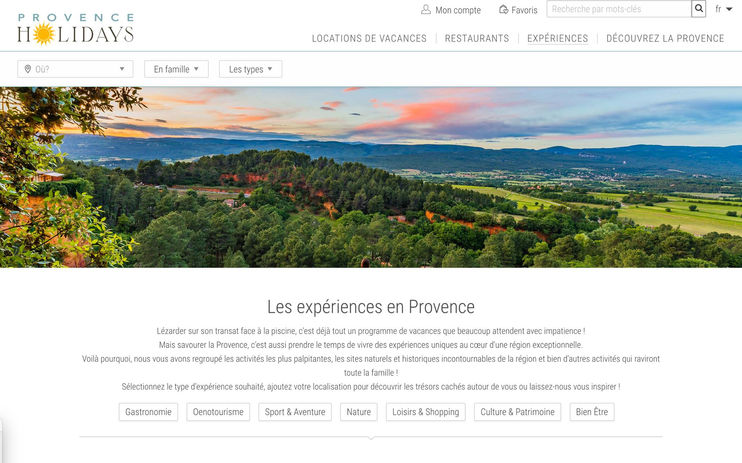Open the Locations de vacances menu
The width and height of the screenshot is (742, 463).
click(x=369, y=38)
